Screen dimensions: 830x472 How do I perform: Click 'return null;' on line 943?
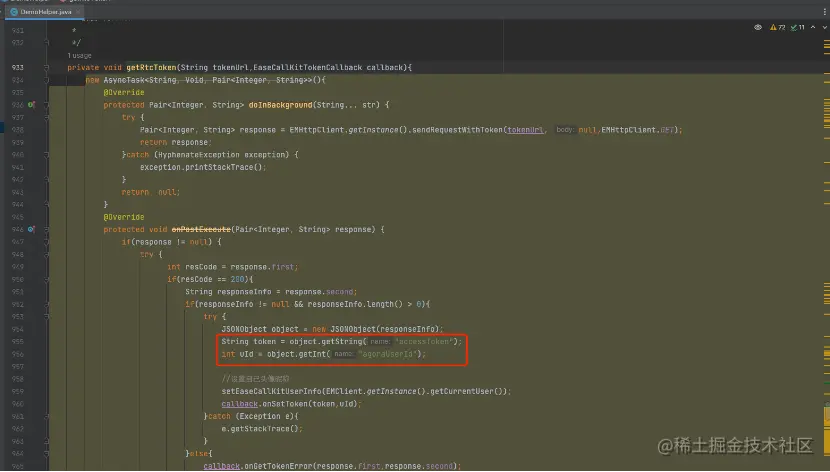151,192
